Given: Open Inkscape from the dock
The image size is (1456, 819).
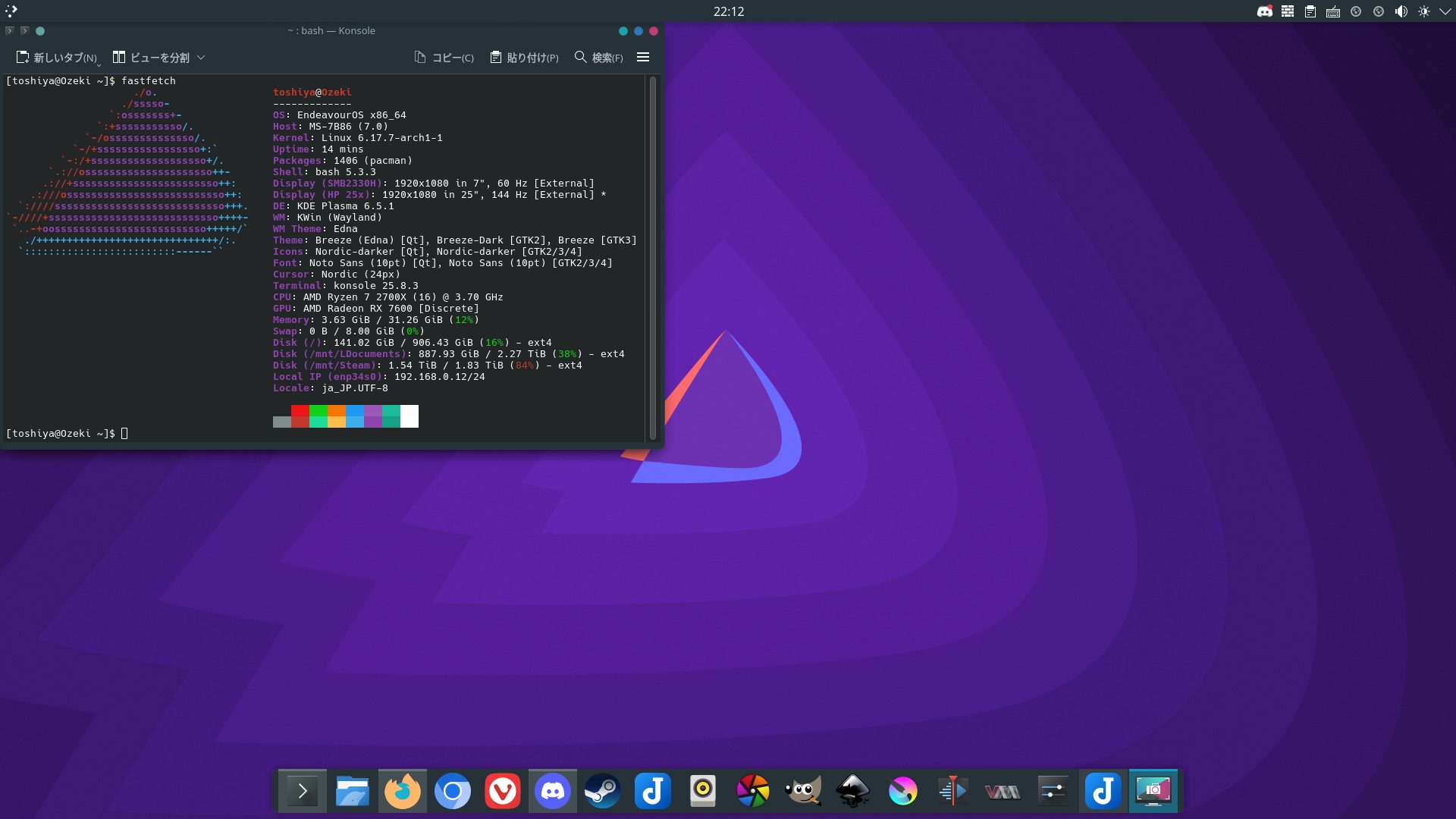Looking at the screenshot, I should [852, 792].
